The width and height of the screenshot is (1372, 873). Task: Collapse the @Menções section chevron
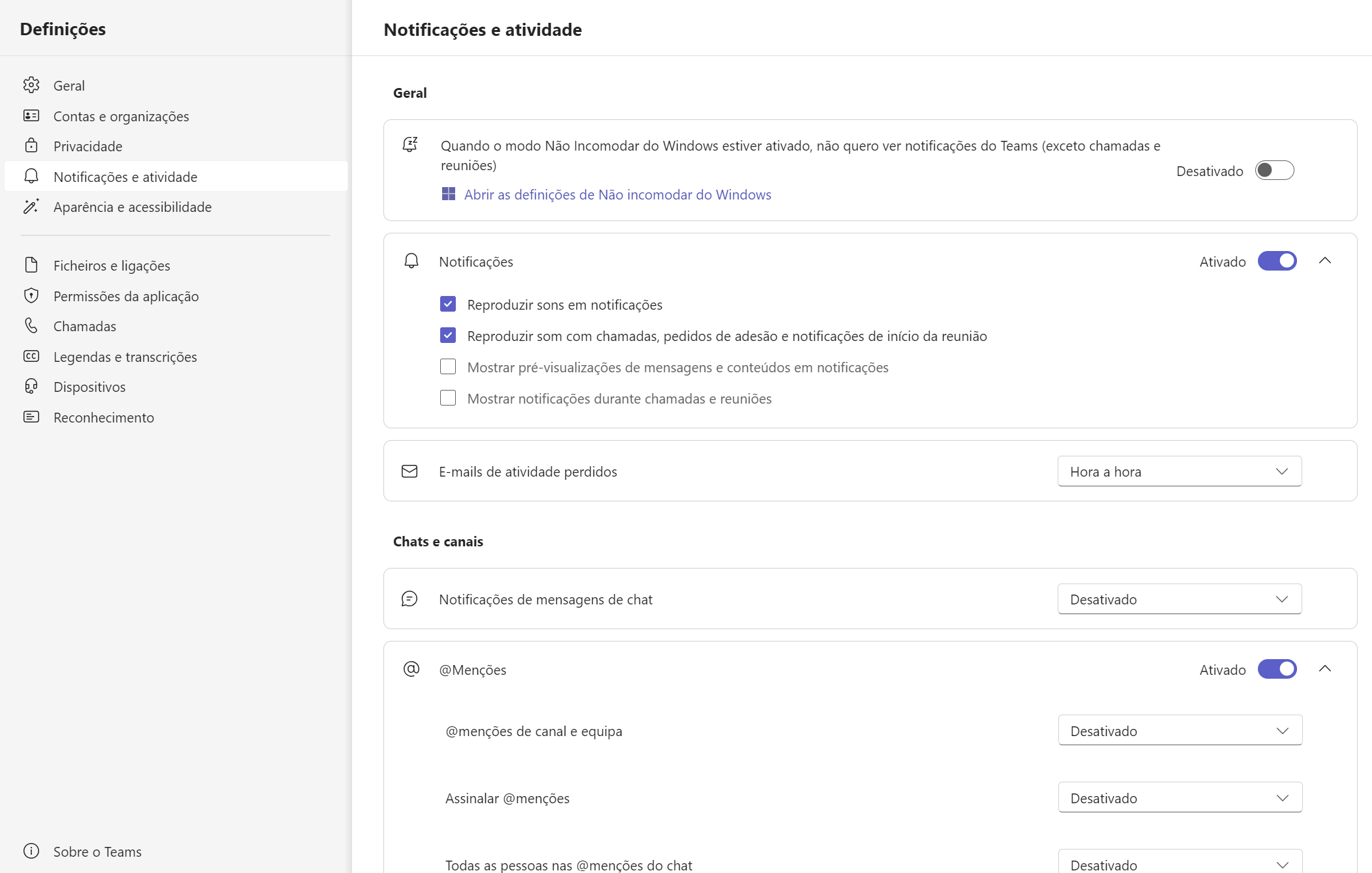pyautogui.click(x=1326, y=669)
